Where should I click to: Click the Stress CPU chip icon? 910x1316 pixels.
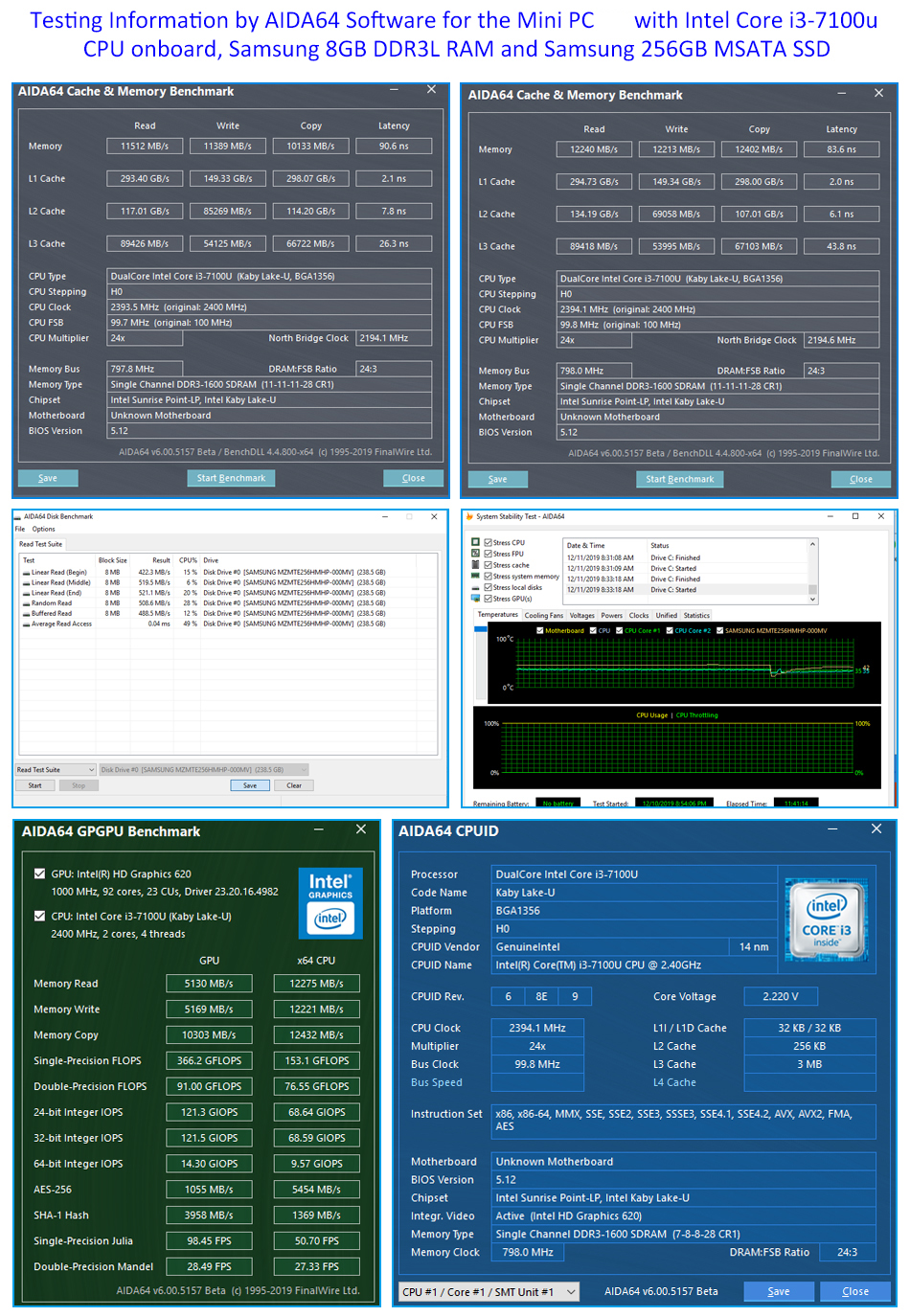coord(476,542)
